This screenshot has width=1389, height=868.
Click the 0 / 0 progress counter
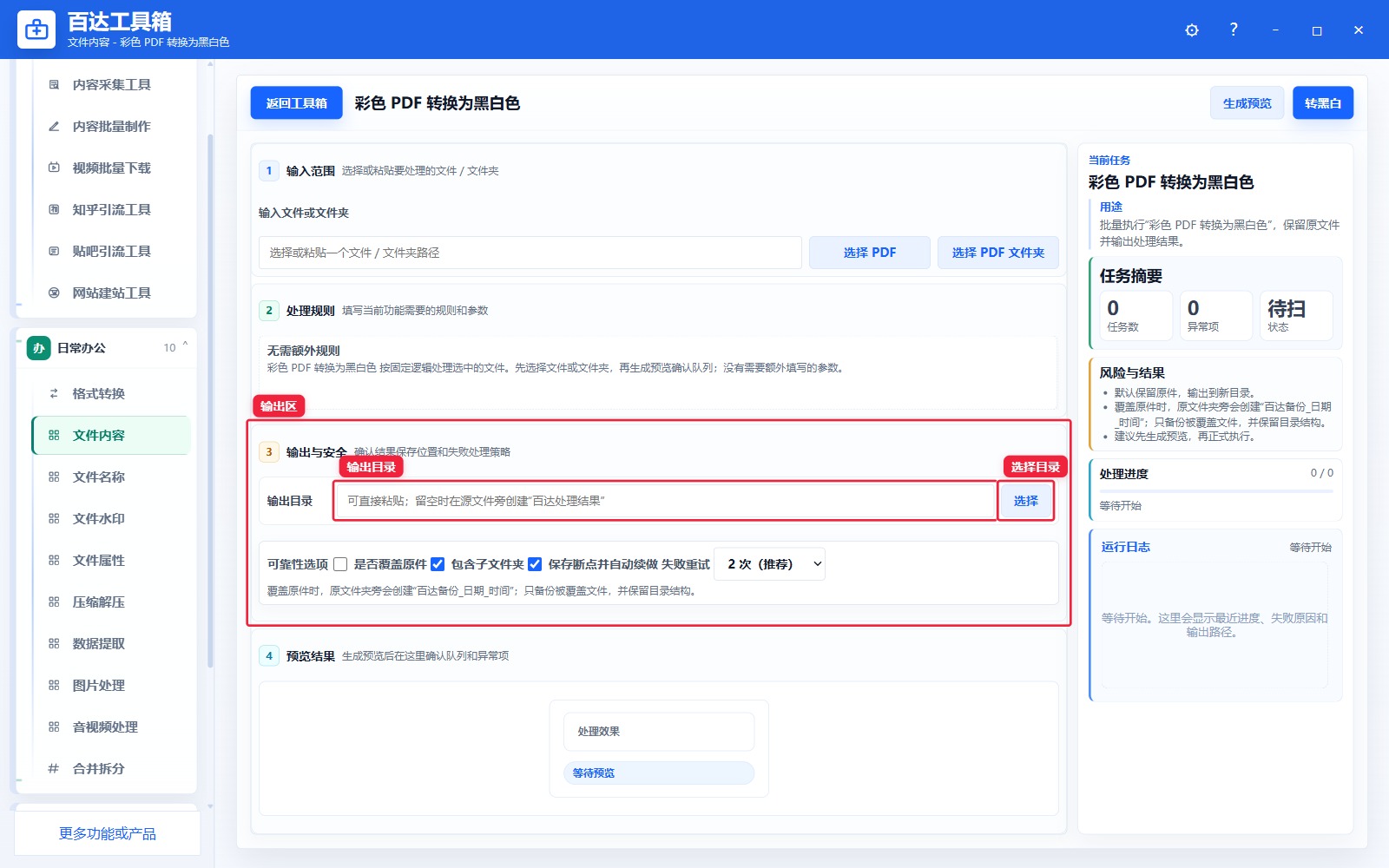1321,473
